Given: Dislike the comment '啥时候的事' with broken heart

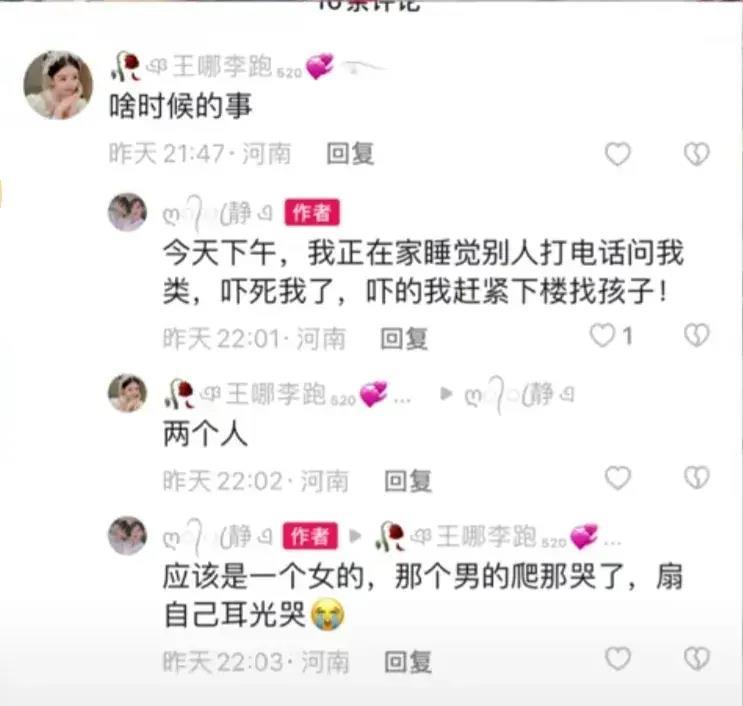Looking at the screenshot, I should (x=697, y=154).
